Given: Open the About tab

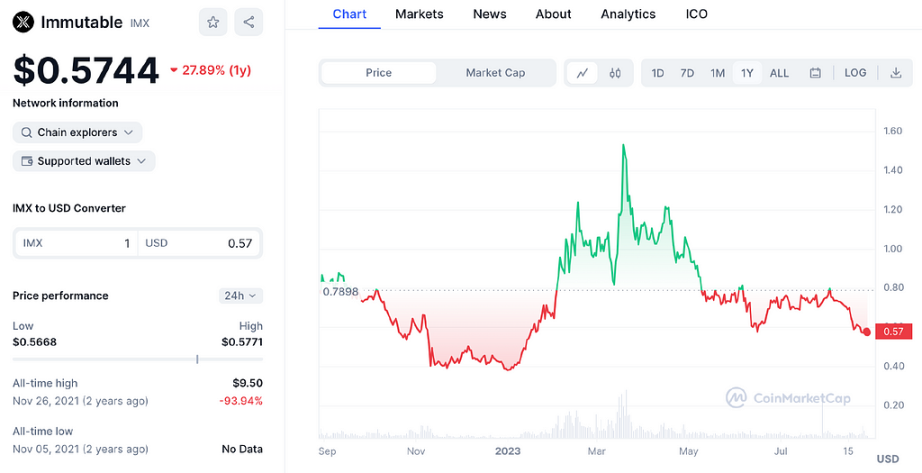Looking at the screenshot, I should (553, 14).
